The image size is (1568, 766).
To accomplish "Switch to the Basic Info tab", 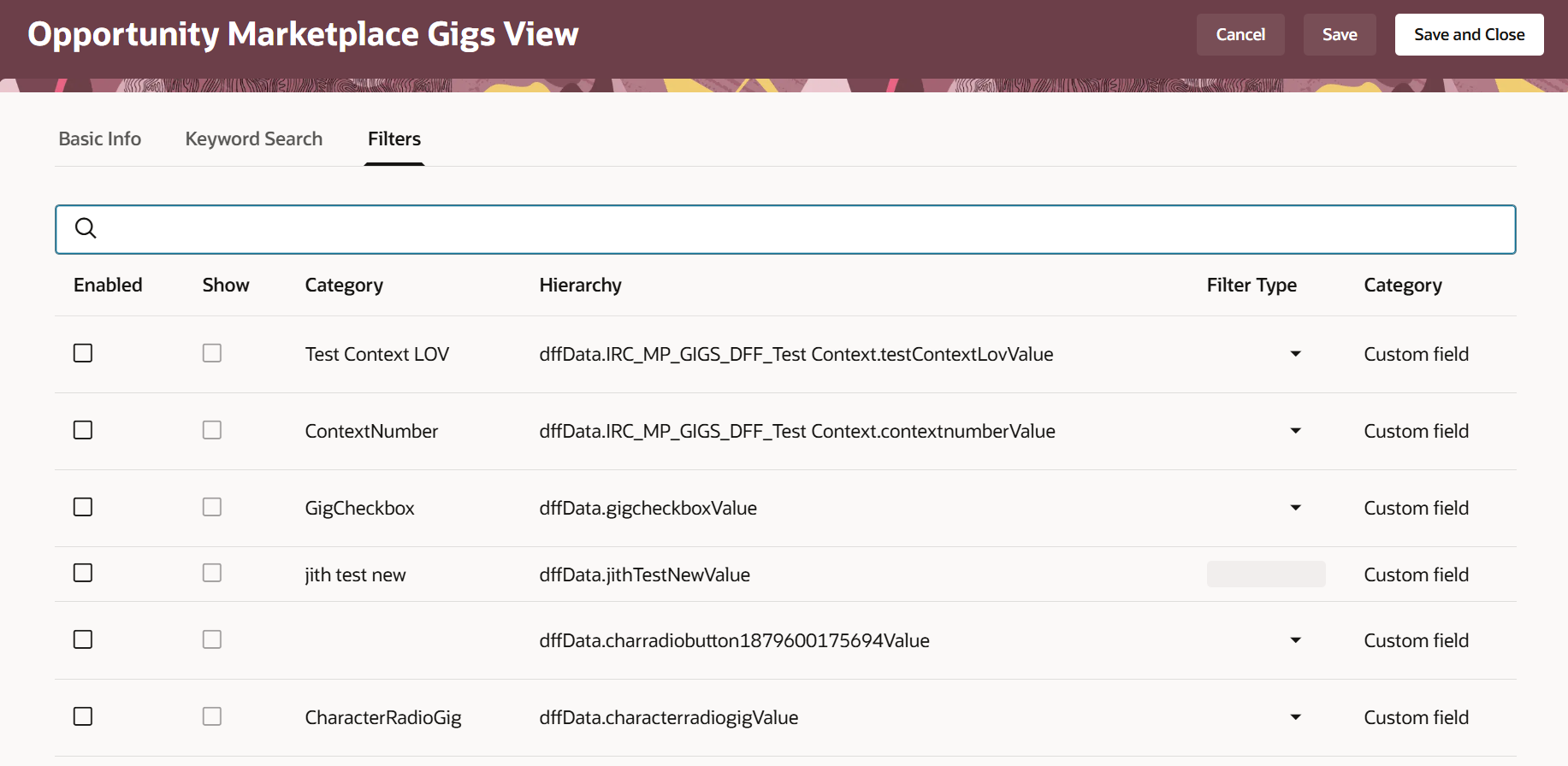I will point(100,138).
